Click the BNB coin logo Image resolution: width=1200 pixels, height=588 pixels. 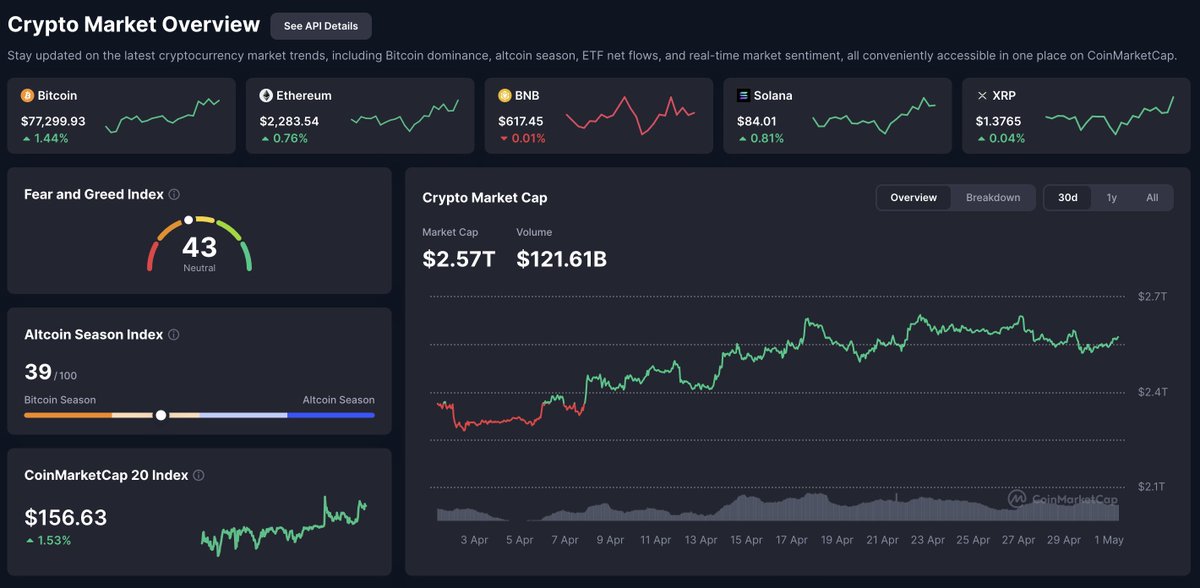[505, 96]
